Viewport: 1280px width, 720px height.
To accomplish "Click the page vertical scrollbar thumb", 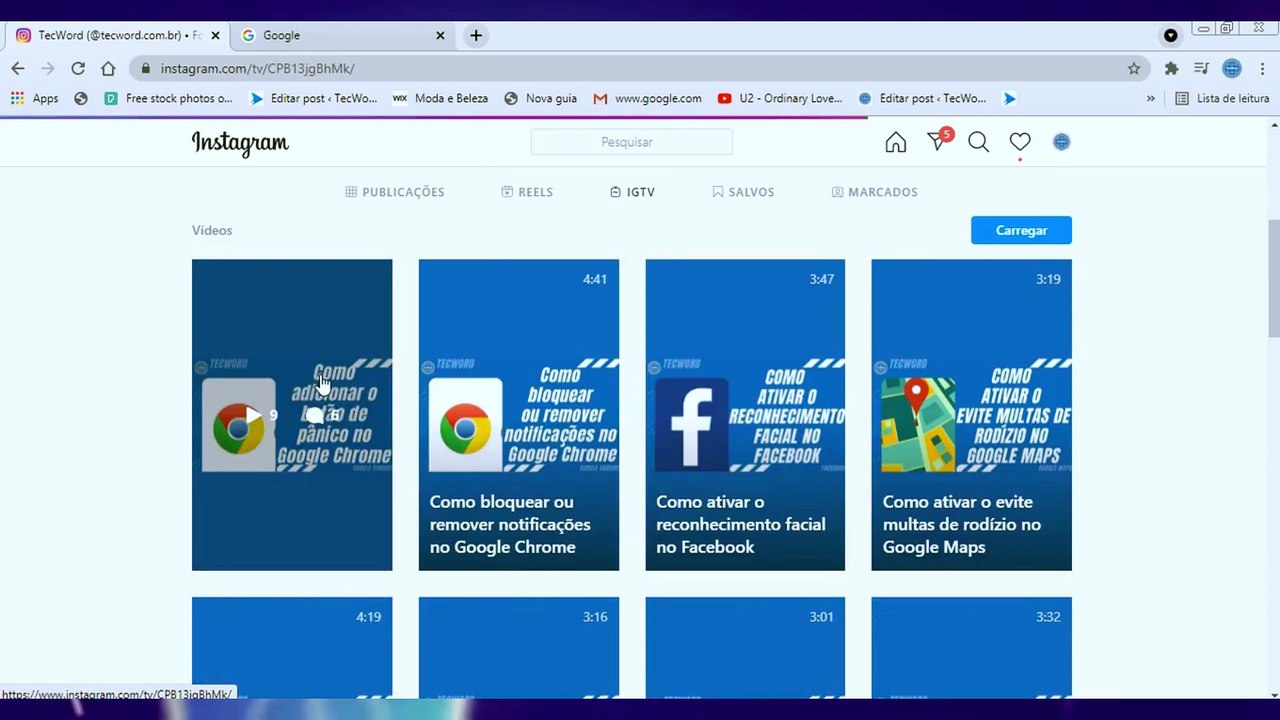I will point(1273,278).
